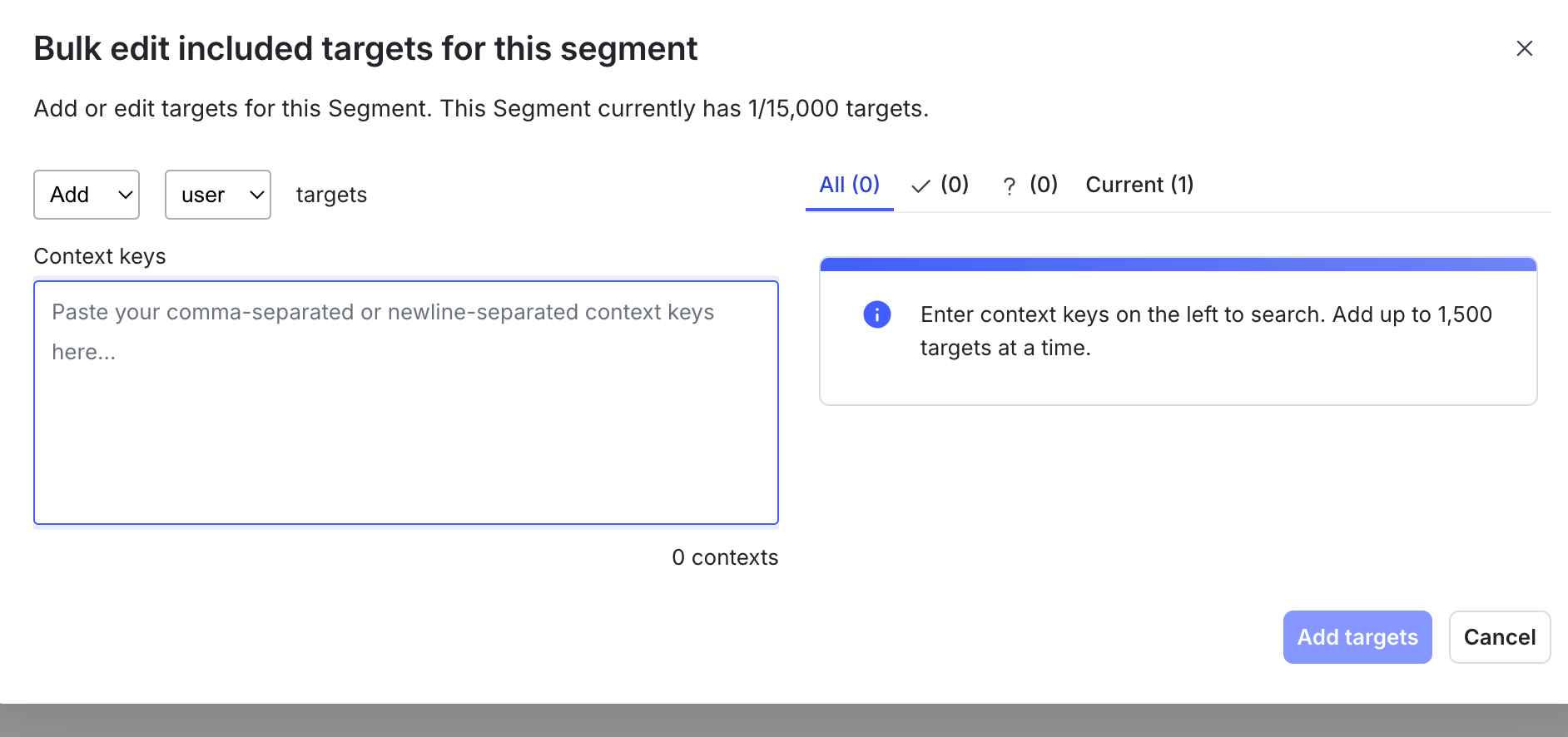
Task: Click the 0 contexts counter text
Action: [x=724, y=557]
